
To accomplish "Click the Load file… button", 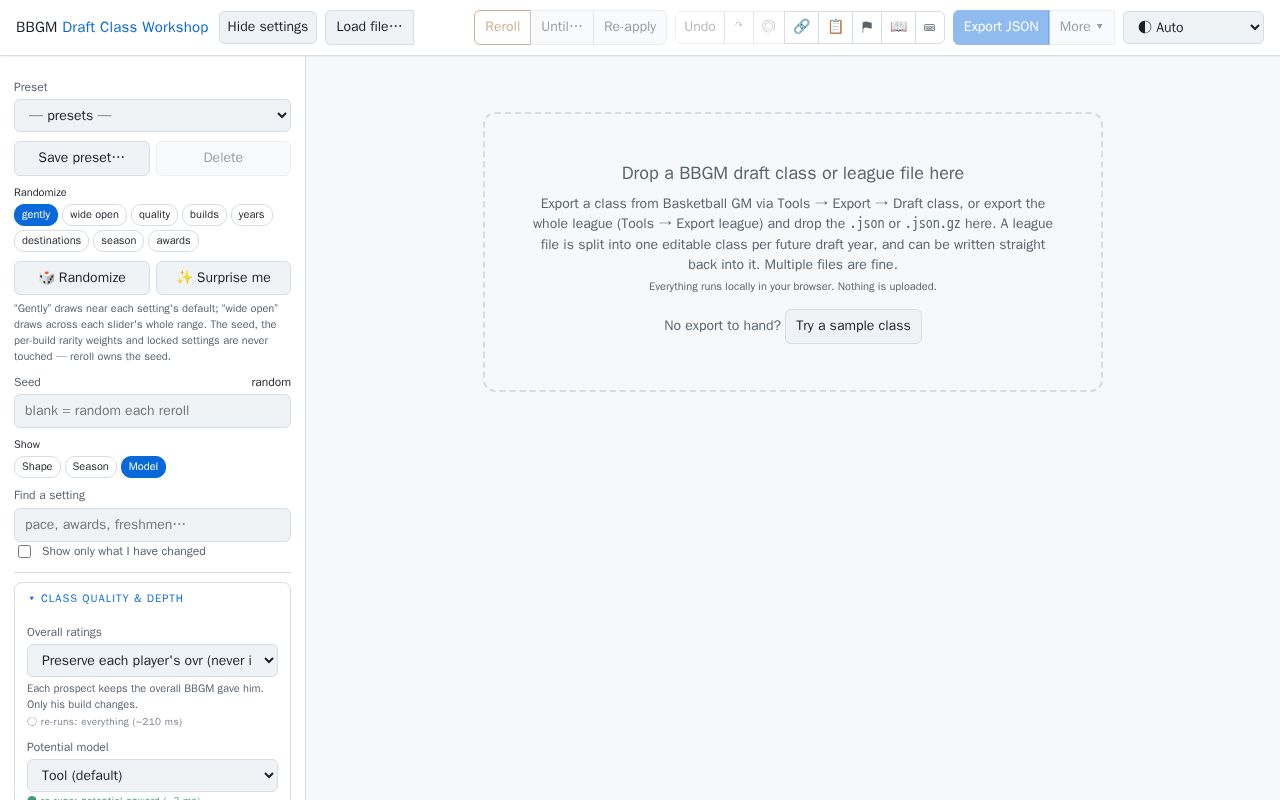I will click(369, 27).
